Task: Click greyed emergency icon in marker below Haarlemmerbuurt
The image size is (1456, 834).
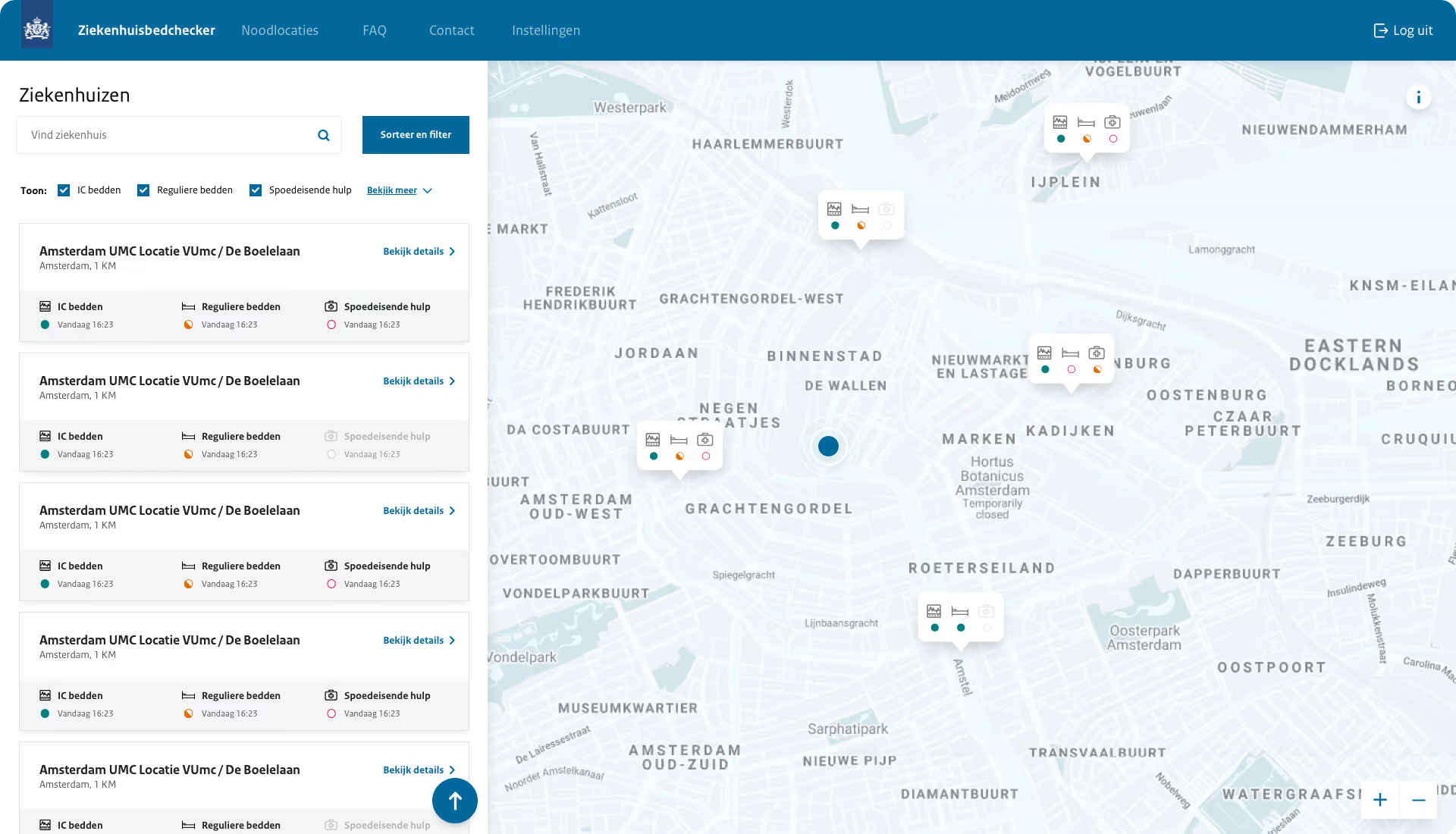Action: coord(886,208)
